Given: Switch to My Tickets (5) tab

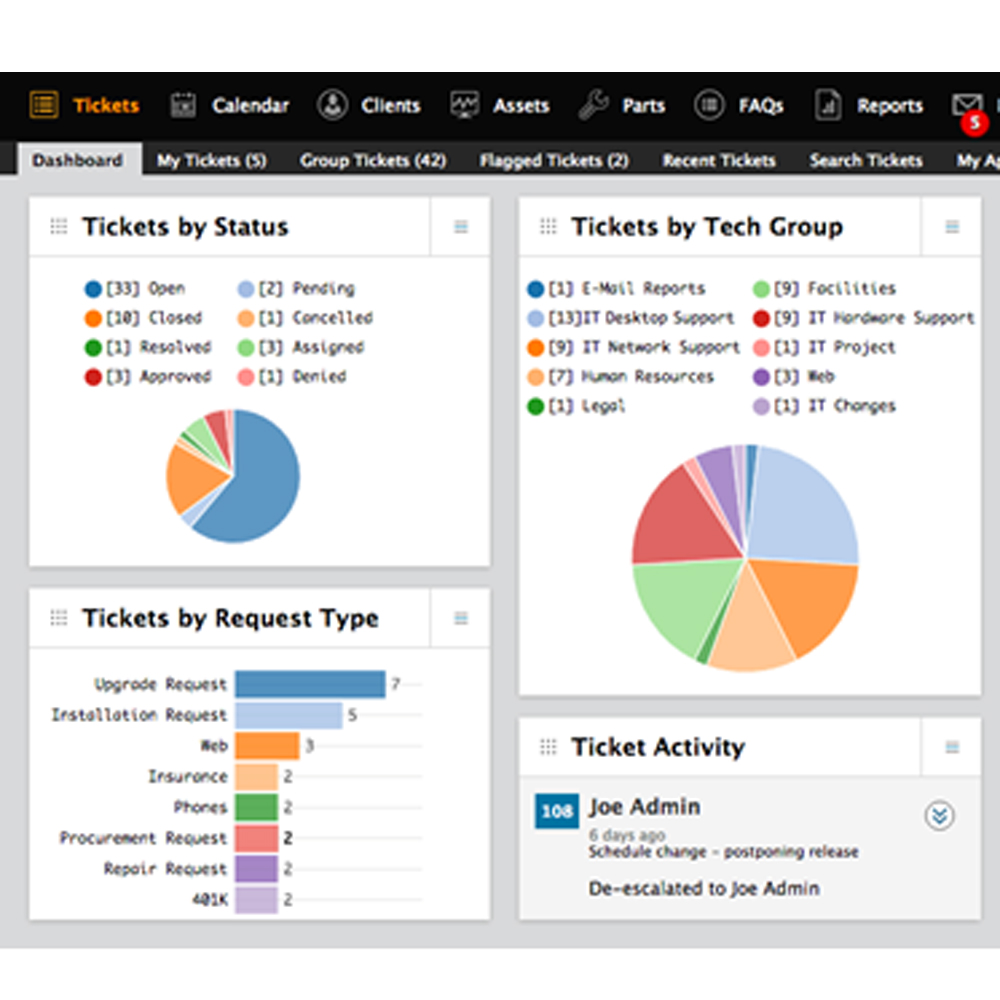Looking at the screenshot, I should tap(211, 160).
